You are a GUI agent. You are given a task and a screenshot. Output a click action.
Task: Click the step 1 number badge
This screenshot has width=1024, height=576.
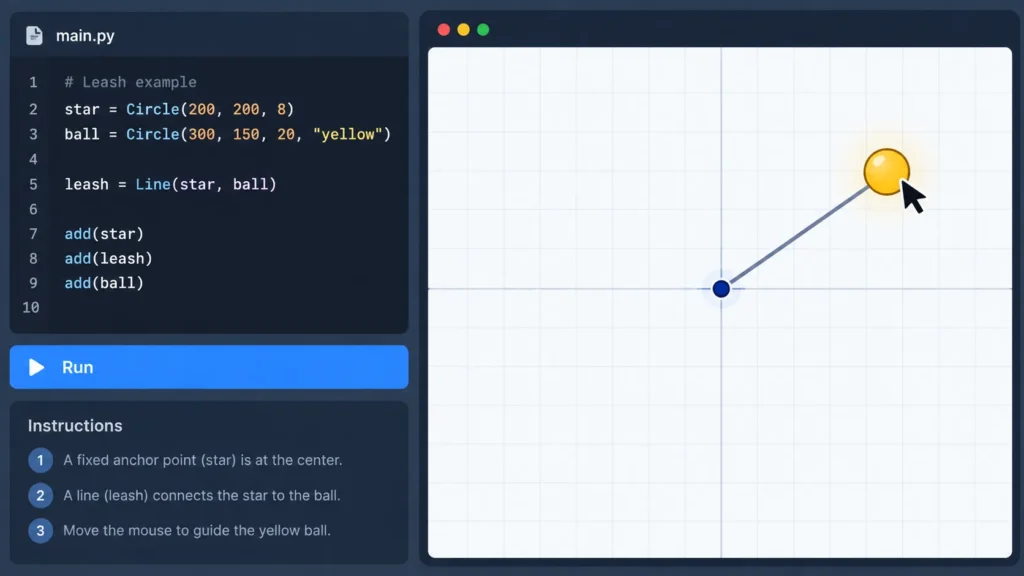[x=40, y=460]
